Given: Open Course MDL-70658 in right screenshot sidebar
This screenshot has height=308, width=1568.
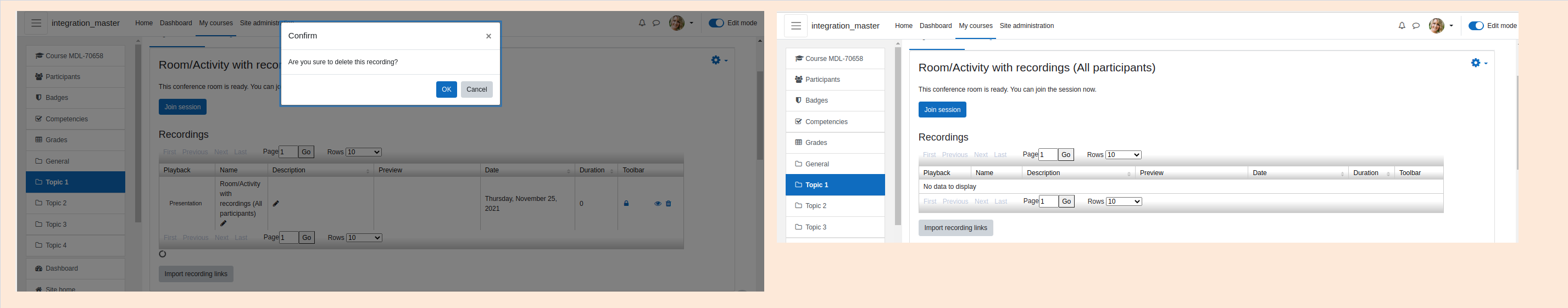Looking at the screenshot, I should click(835, 58).
